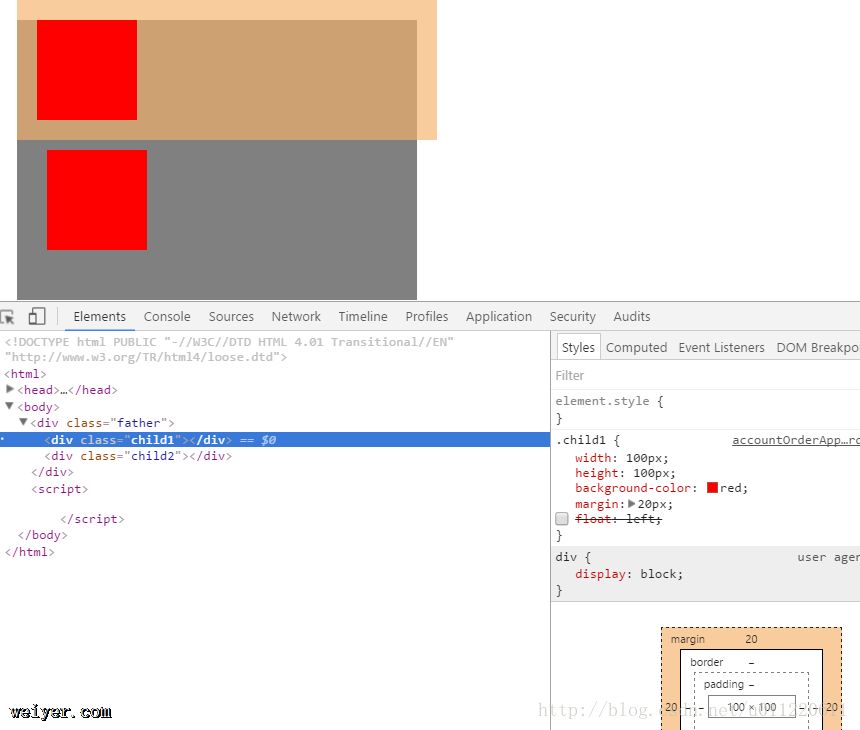860x730 pixels.
Task: Open the Network tab
Action: click(296, 316)
